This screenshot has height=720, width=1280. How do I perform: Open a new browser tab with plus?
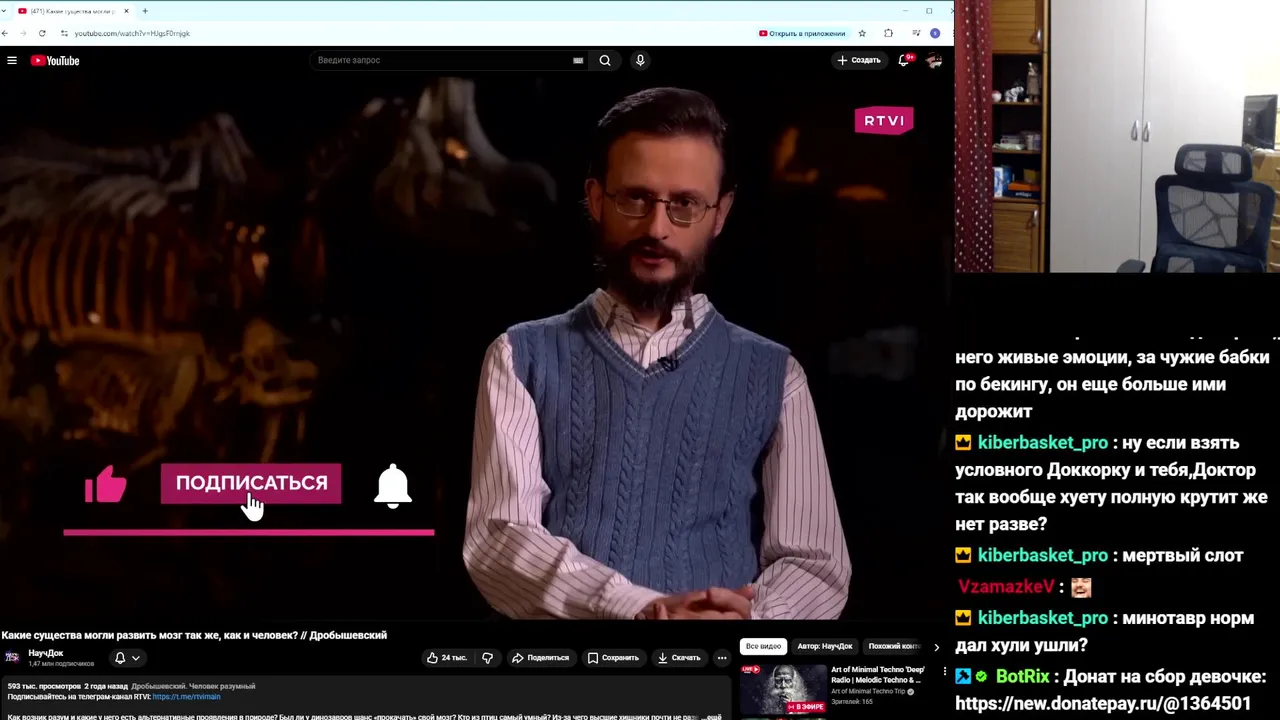click(145, 11)
